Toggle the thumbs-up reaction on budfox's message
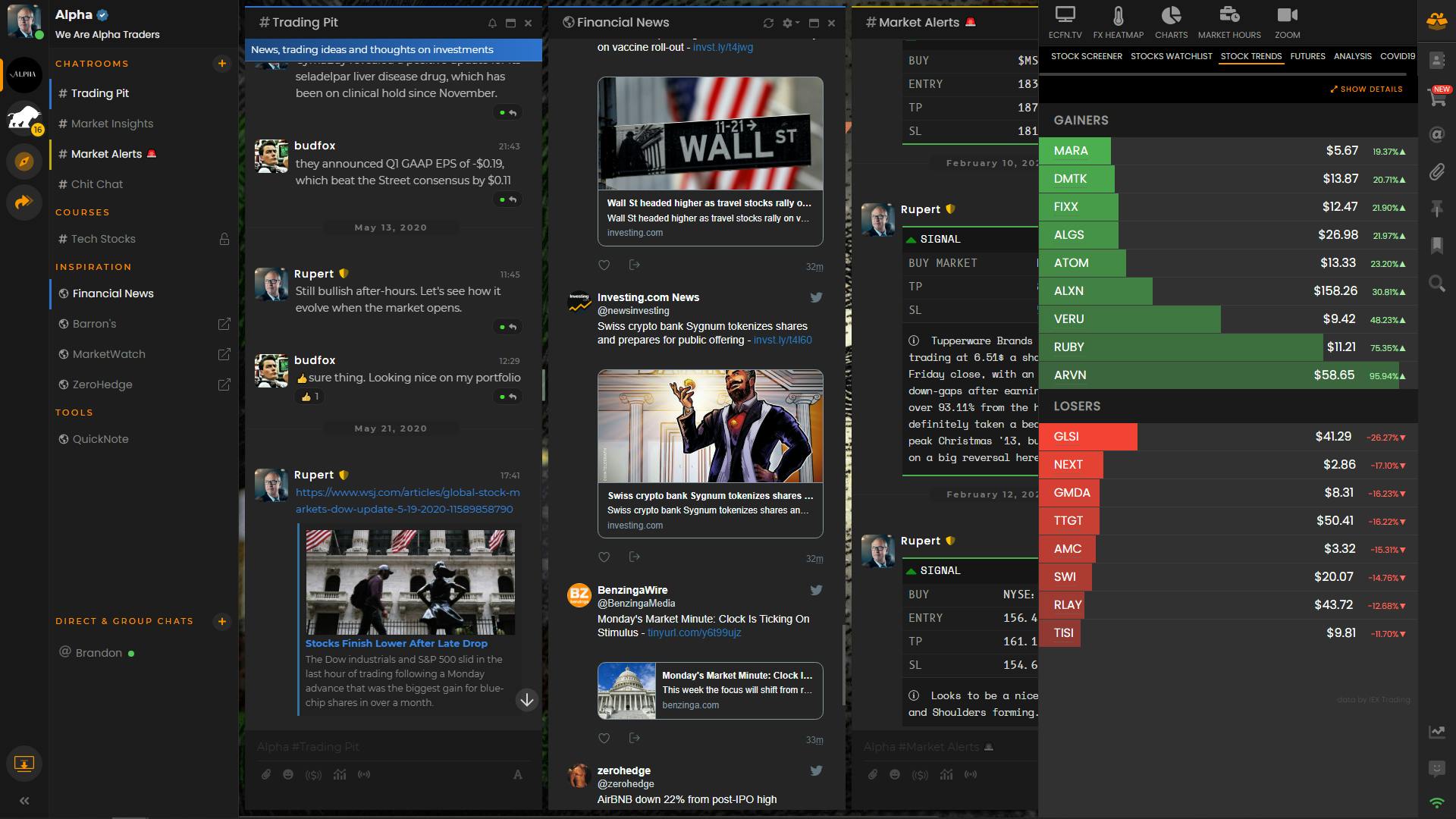1456x819 pixels. click(309, 397)
